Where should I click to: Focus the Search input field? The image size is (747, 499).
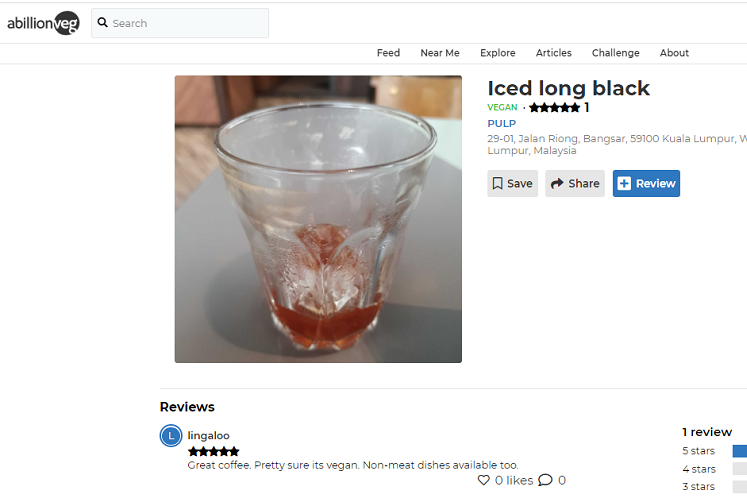[180, 23]
